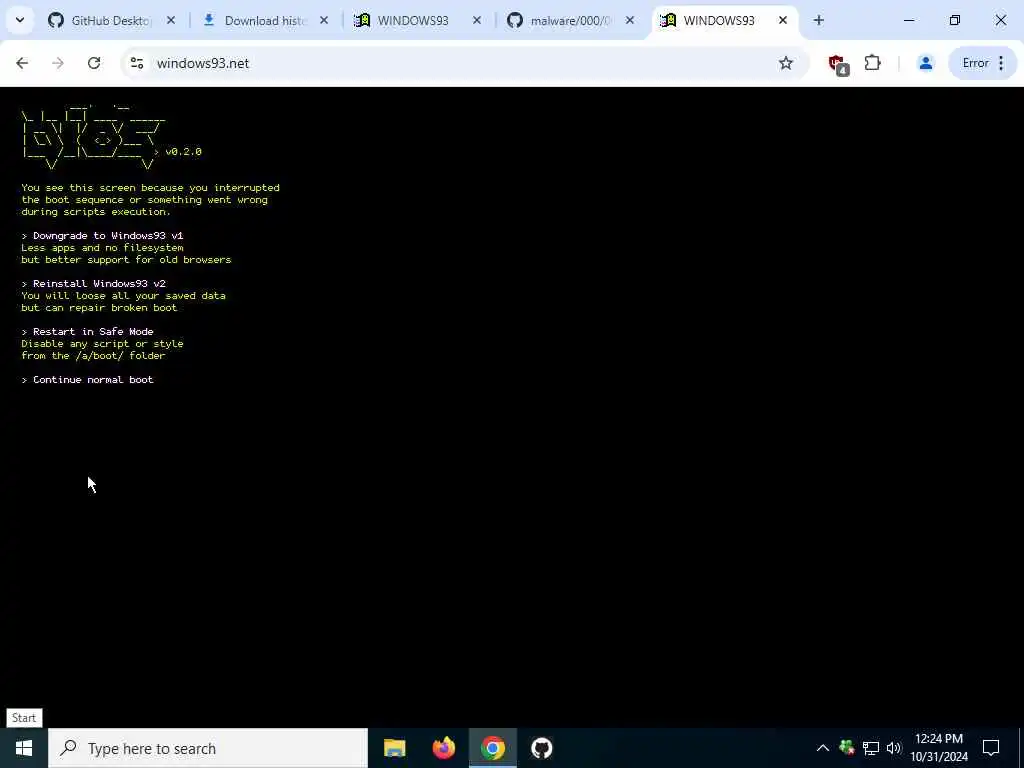Go back to the previous page
Screen dimensions: 1024x768
[22, 63]
